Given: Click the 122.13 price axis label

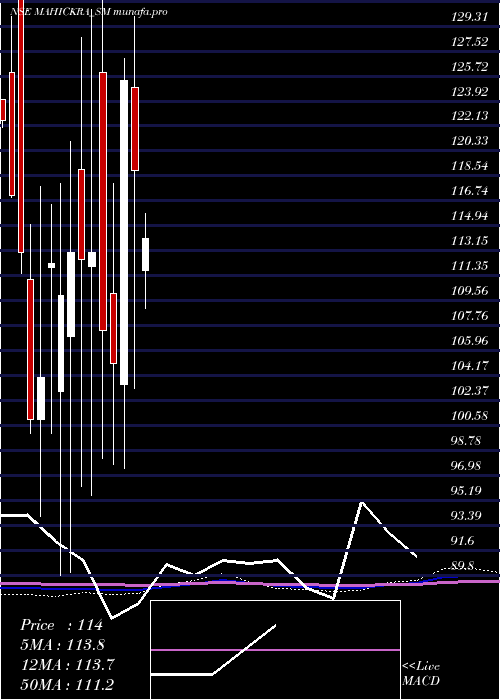Looking at the screenshot, I should tap(470, 117).
